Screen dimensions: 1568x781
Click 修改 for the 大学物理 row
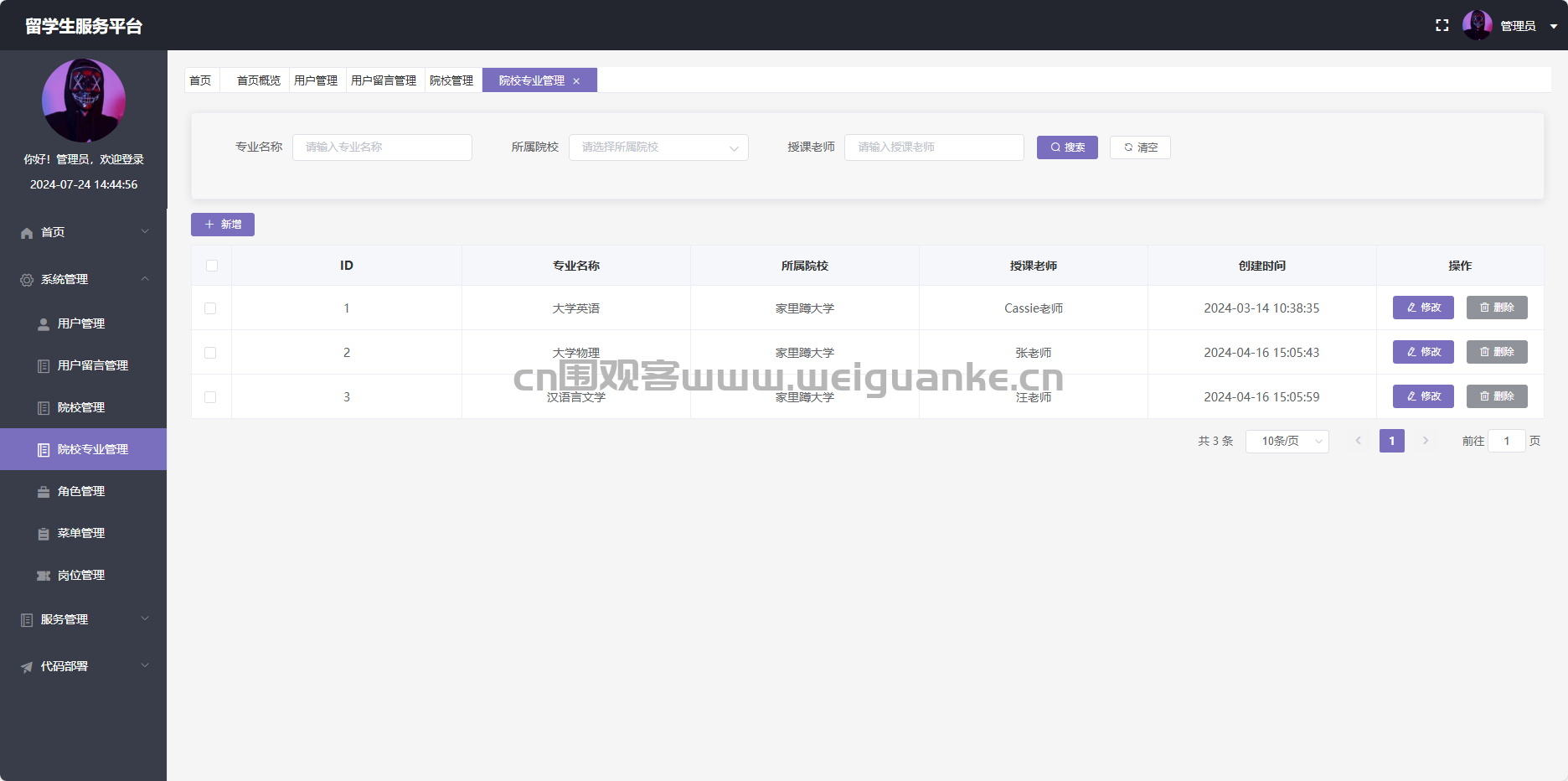1423,352
